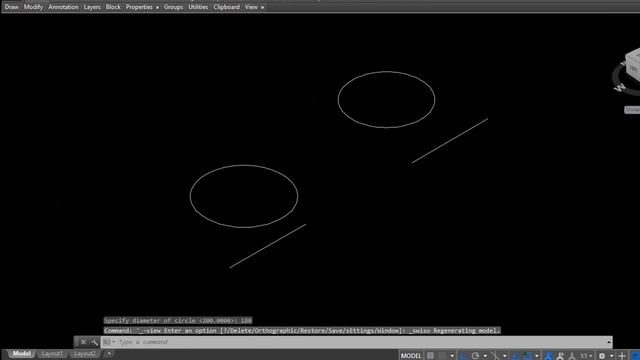
Task: Toggle isometric drafting in status bar
Action: (495, 356)
